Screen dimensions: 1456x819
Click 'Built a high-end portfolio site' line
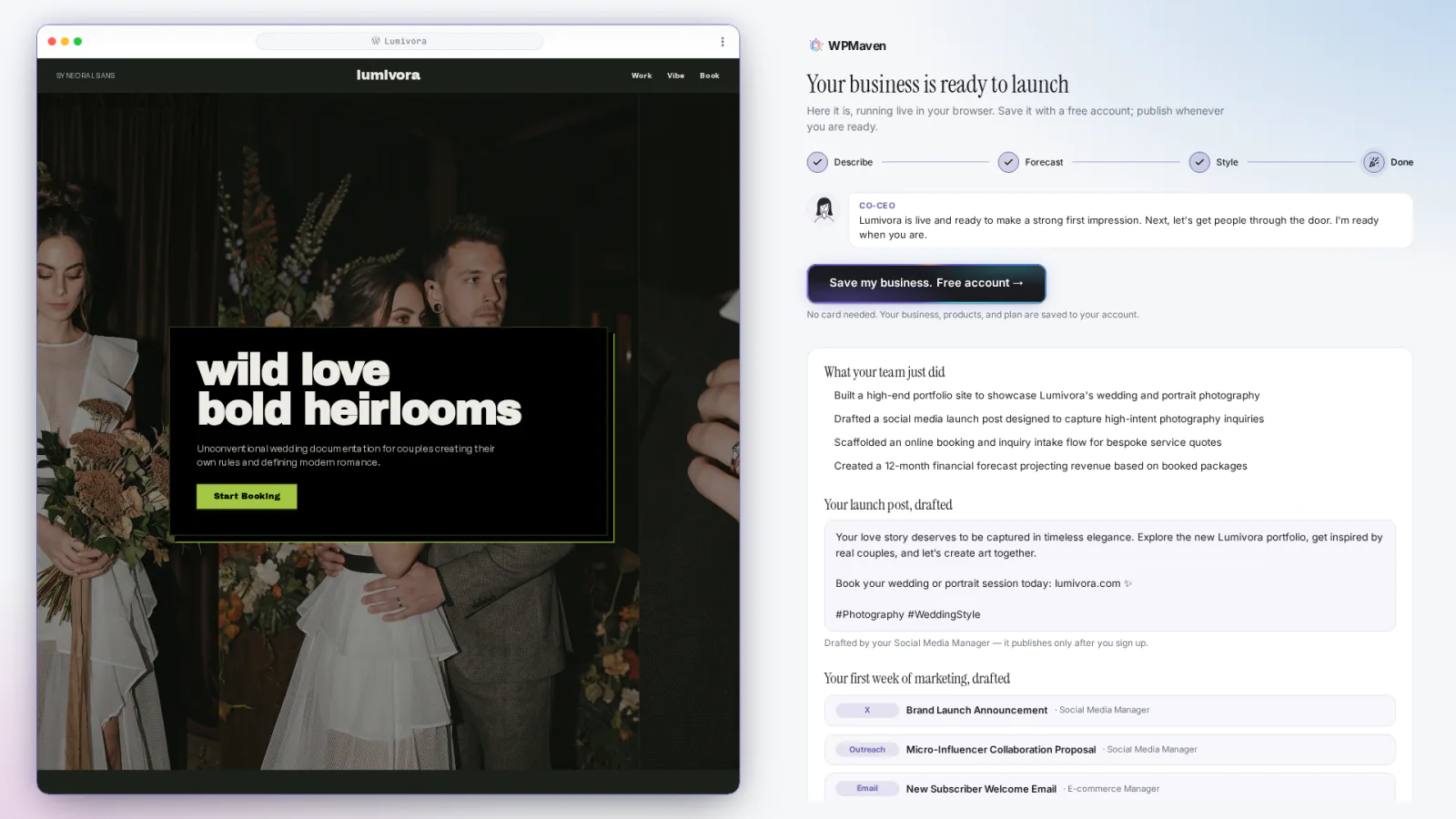point(1046,396)
